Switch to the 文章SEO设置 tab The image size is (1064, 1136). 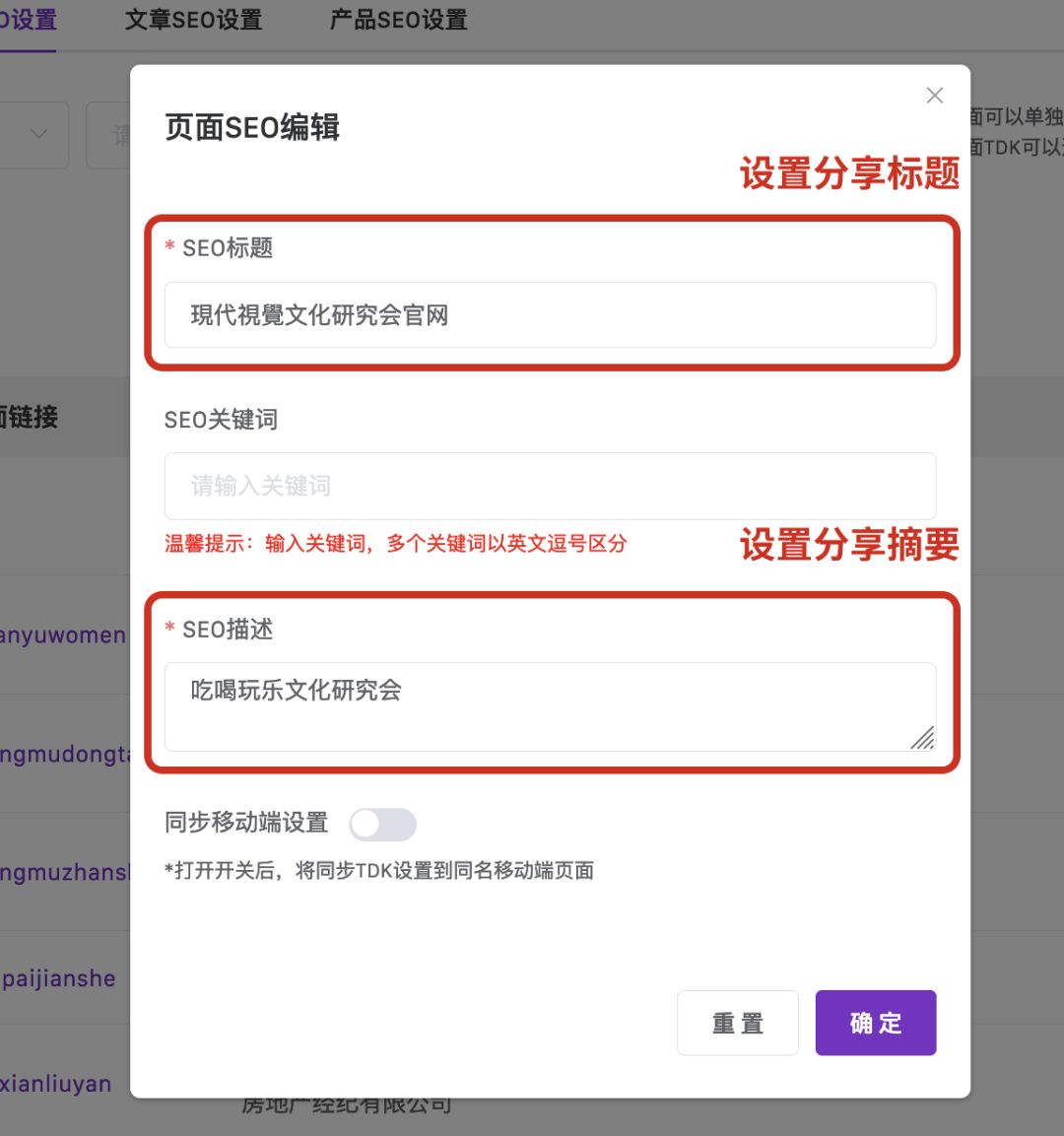coord(193,20)
